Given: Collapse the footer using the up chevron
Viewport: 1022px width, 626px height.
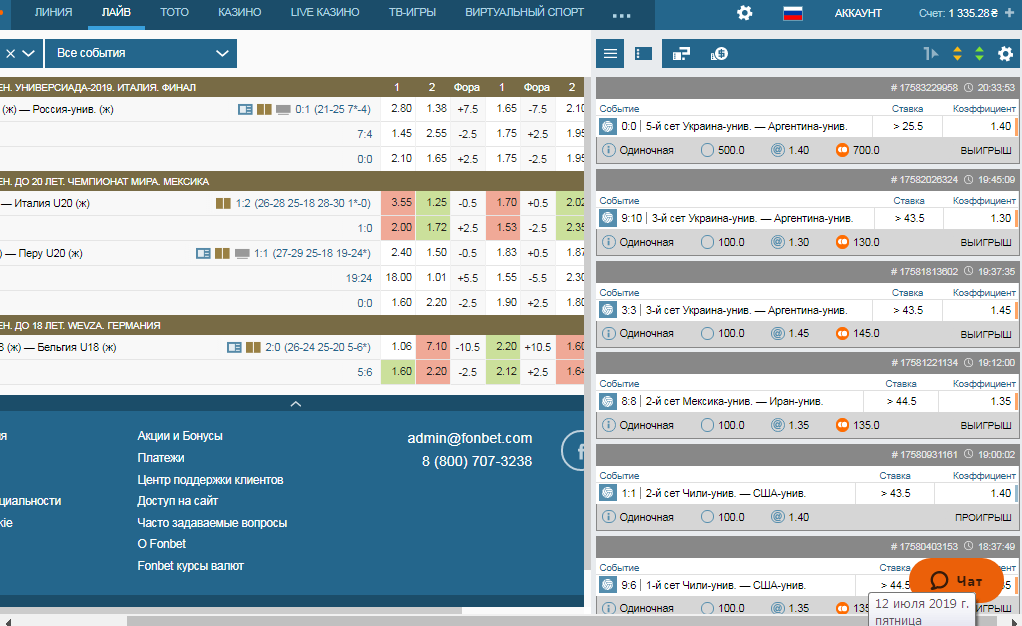Looking at the screenshot, I should tap(295, 404).
